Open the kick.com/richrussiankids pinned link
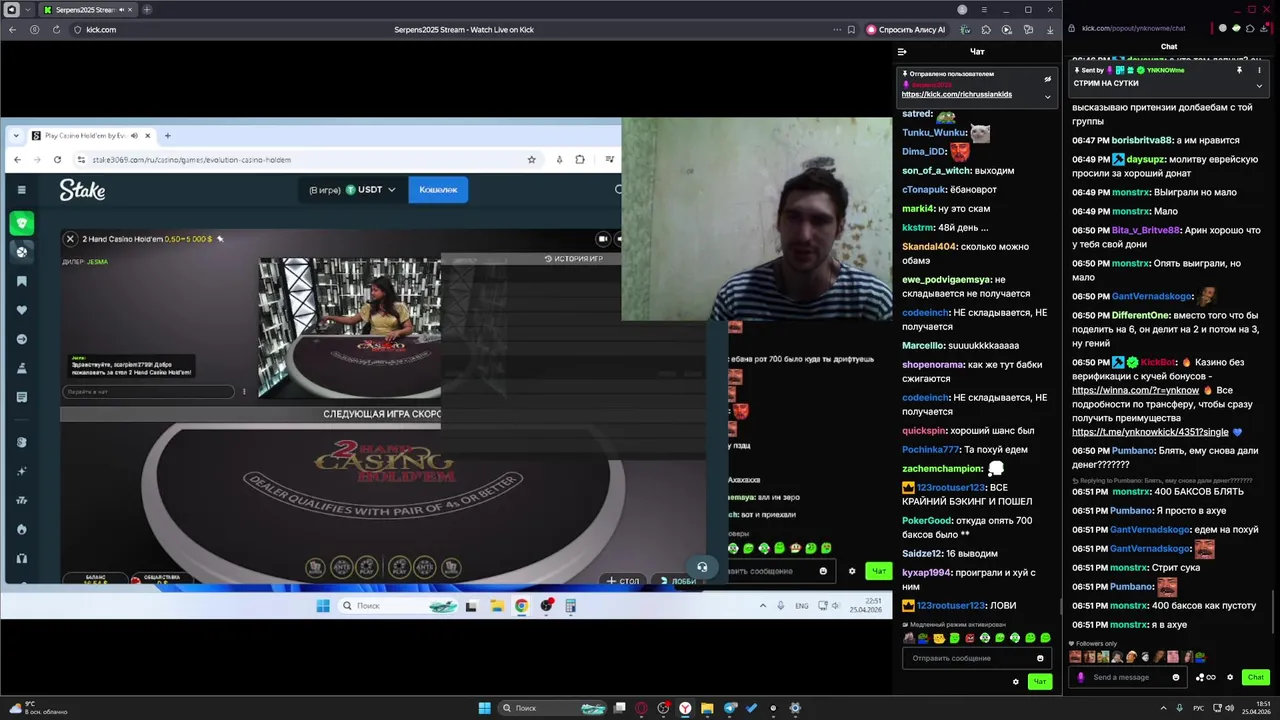Image resolution: width=1280 pixels, height=720 pixels. coord(957,94)
